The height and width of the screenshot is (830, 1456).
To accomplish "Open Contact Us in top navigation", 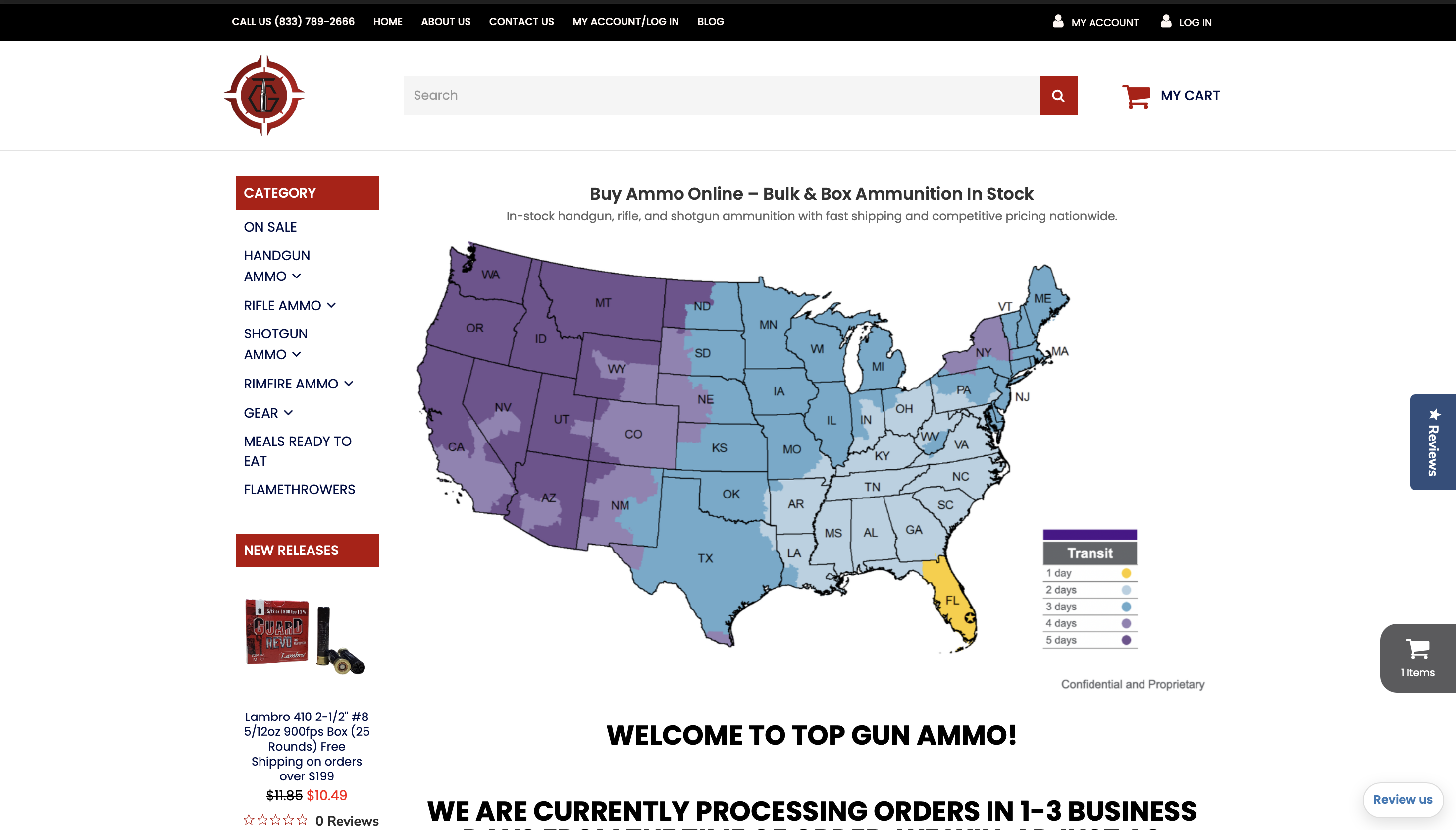I will coord(521,22).
